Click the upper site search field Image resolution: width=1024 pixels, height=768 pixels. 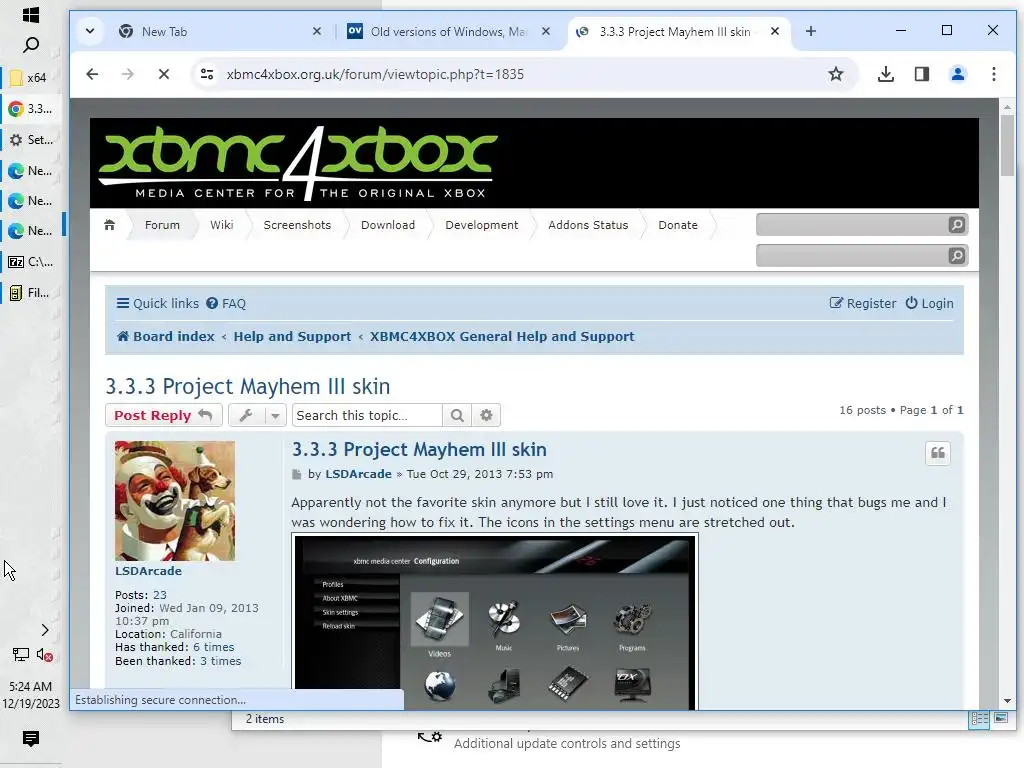852,225
